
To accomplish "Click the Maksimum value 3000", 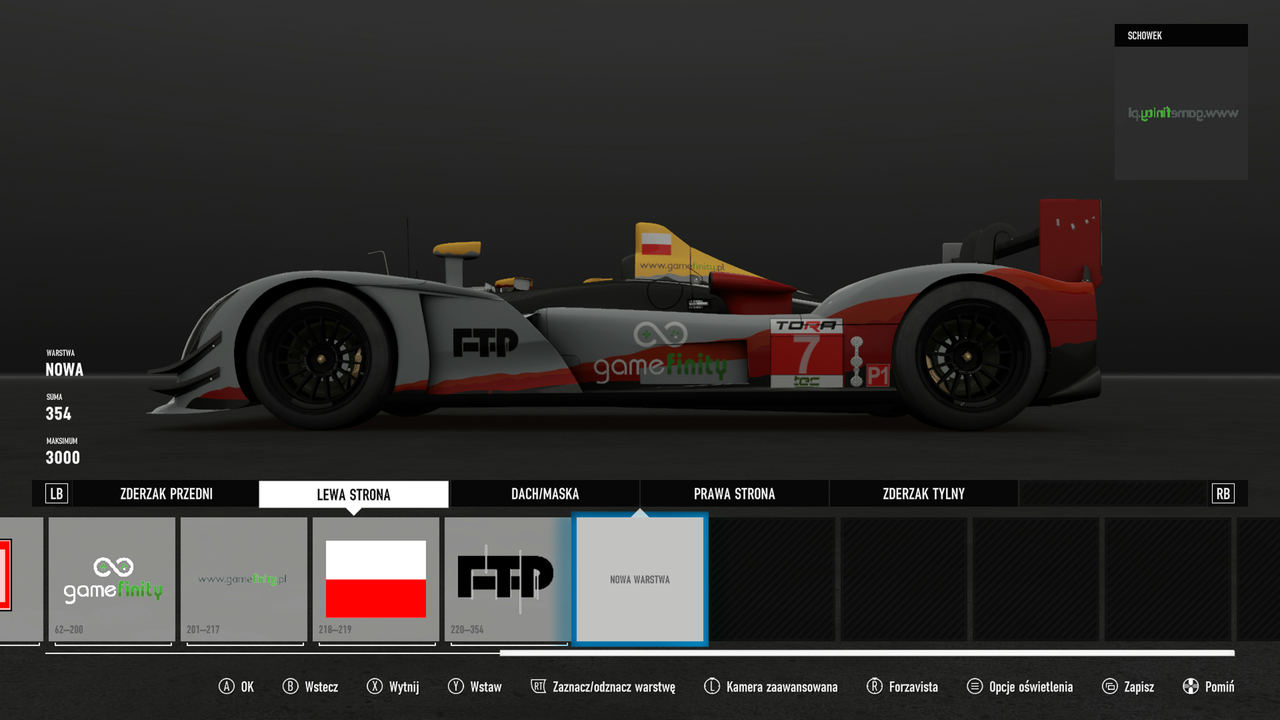I will coord(62,458).
